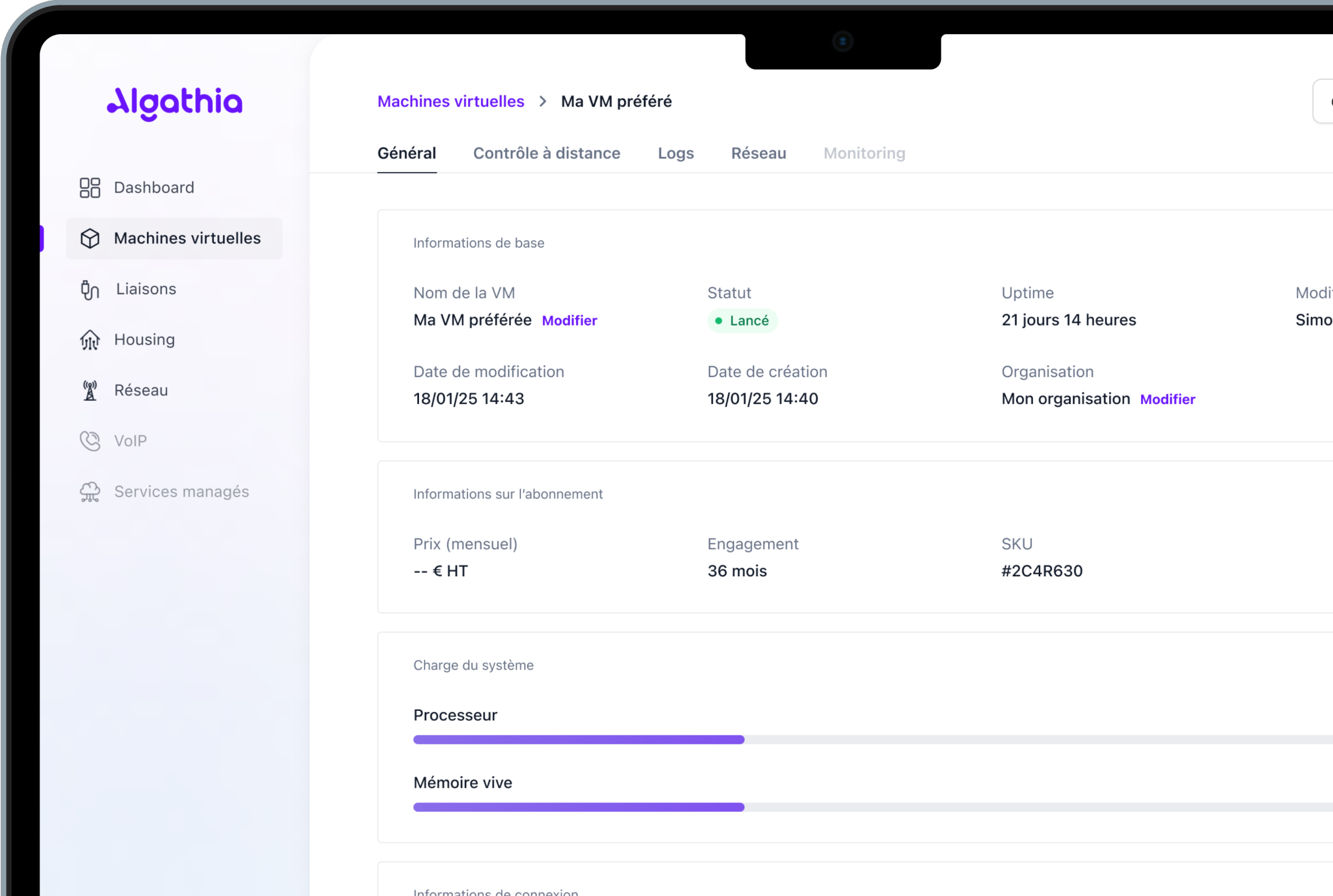The width and height of the screenshot is (1333, 896).
Task: Click the Date de modification label
Action: [488, 372]
